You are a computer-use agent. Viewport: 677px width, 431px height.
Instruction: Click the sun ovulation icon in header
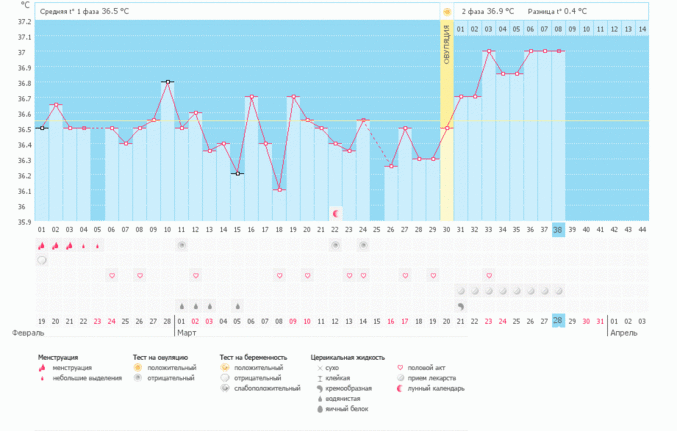coord(447,11)
